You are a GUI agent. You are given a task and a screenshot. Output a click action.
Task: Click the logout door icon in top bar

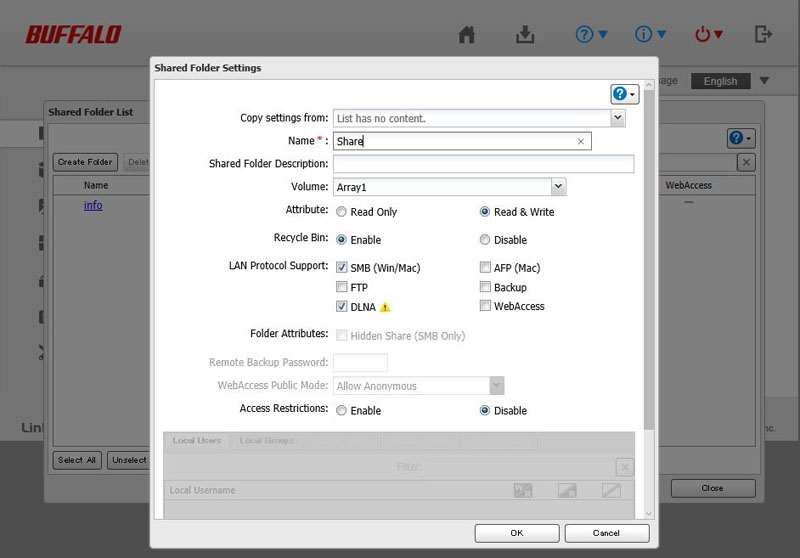point(763,34)
